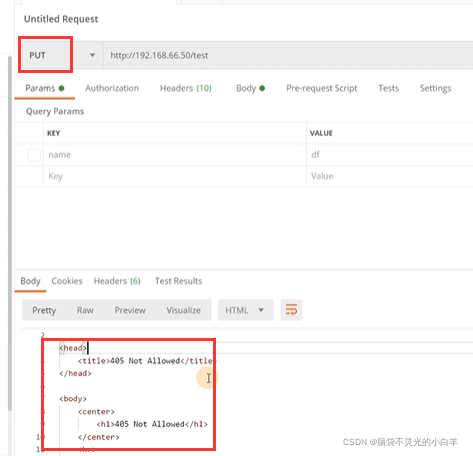Switch to Preview response view

[130, 310]
